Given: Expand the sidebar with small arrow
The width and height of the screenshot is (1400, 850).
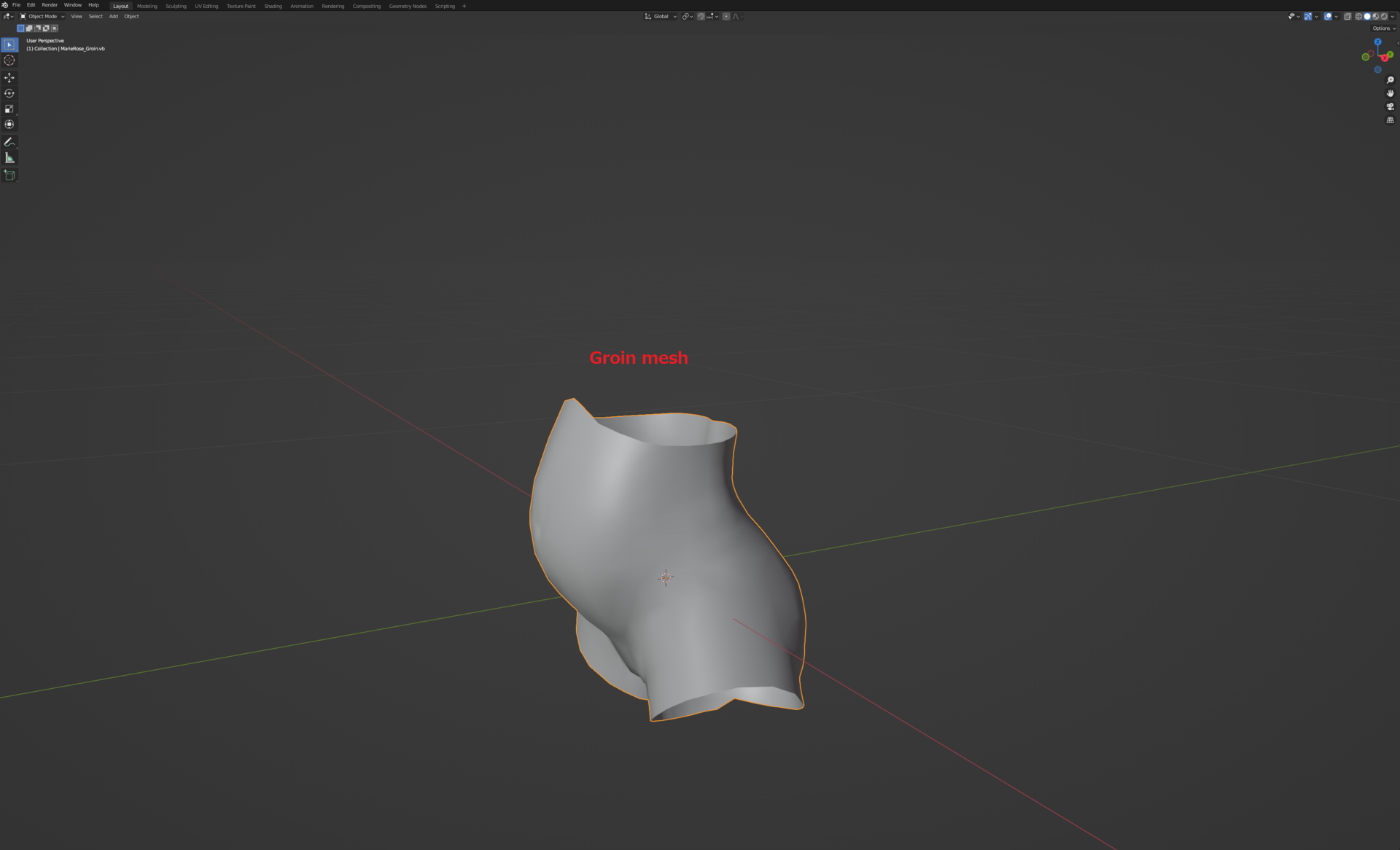Looking at the screenshot, I should pyautogui.click(x=1398, y=43).
